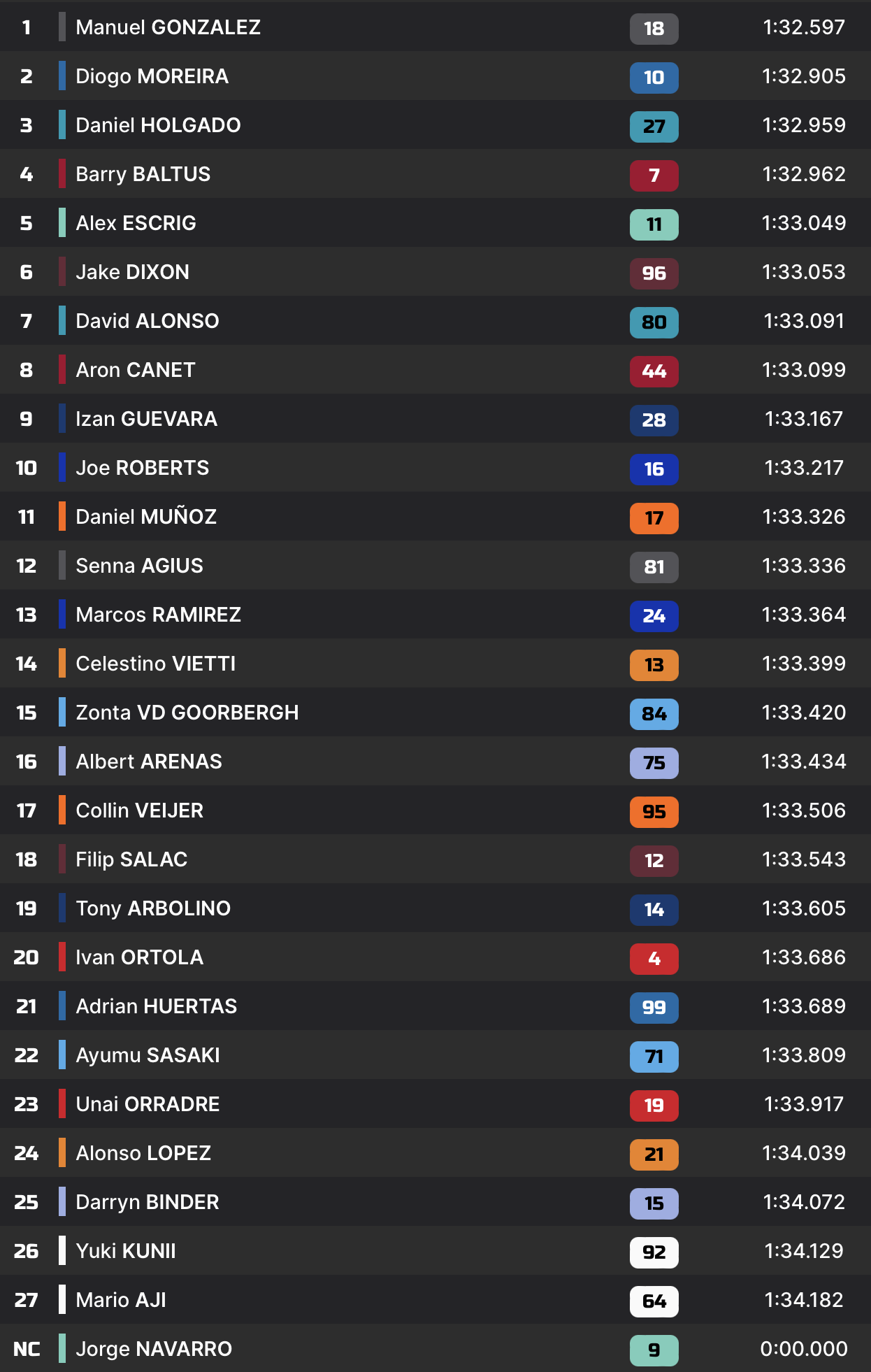Viewport: 871px width, 1372px height.
Task: Click the team color bar beside Alex ESCRIG
Action: point(62,223)
